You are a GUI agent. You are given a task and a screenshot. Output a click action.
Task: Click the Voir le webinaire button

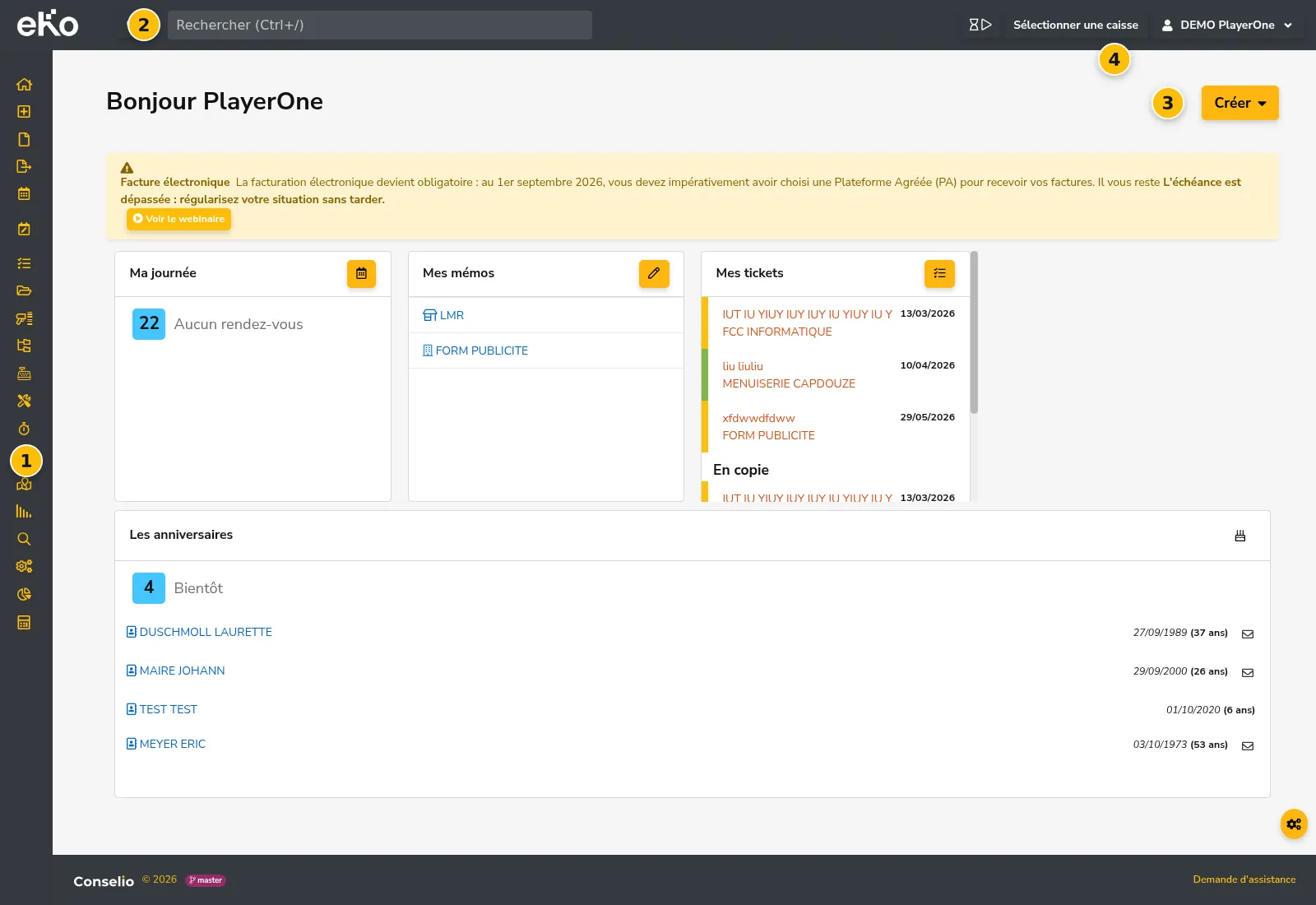point(178,219)
